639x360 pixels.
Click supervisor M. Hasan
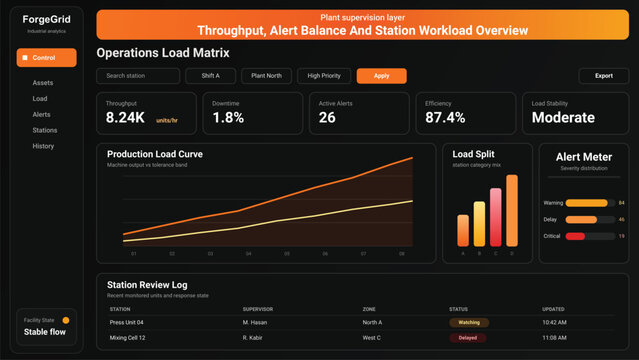(x=255, y=322)
